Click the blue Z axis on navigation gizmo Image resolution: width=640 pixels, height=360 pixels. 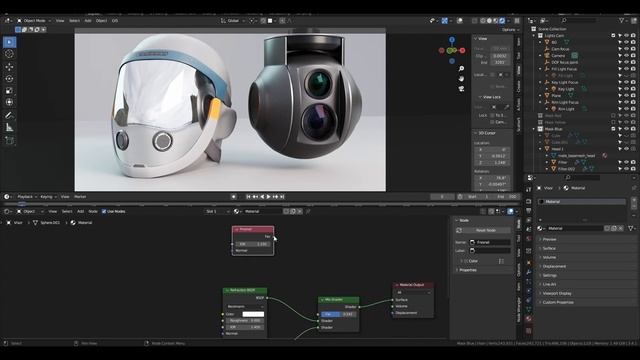(x=452, y=40)
